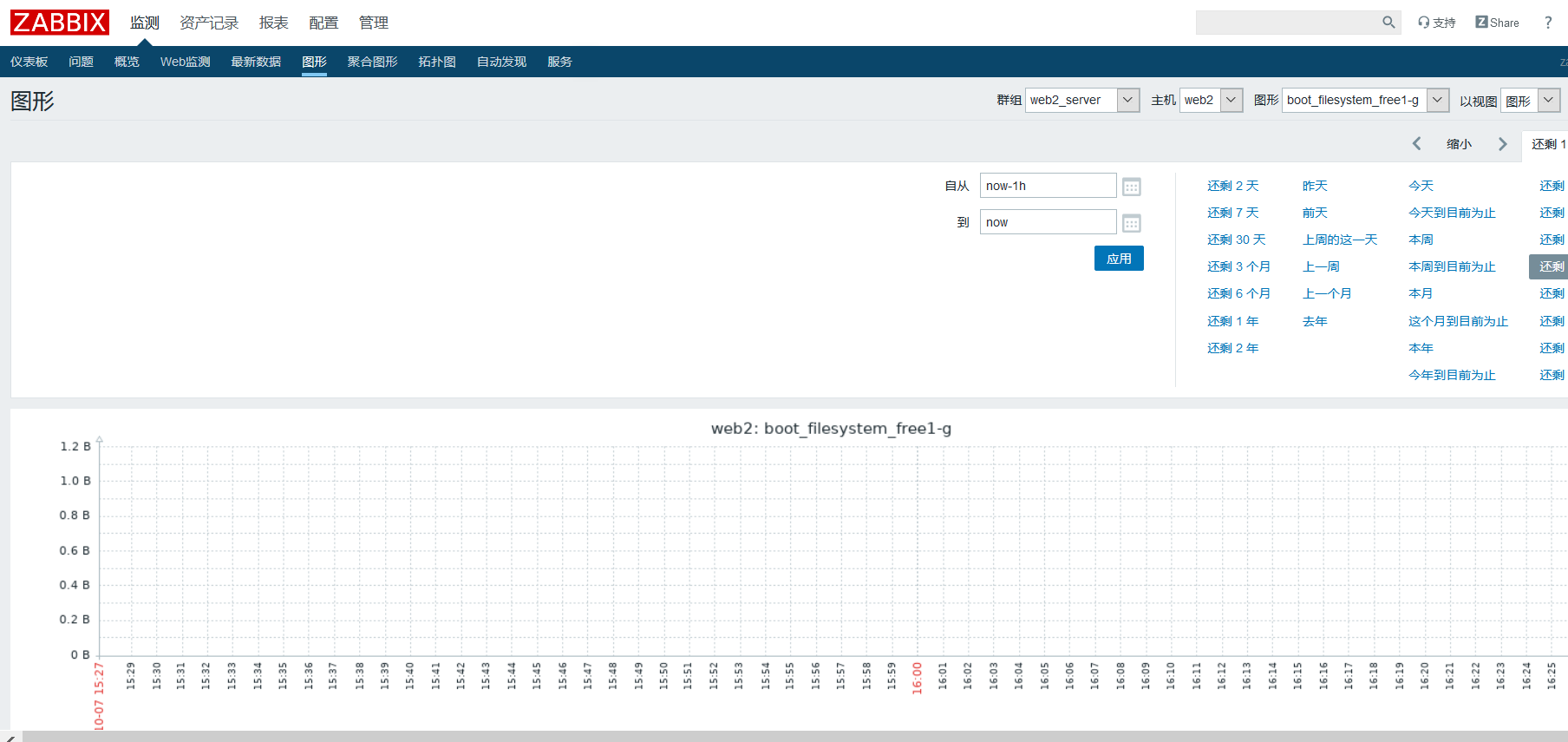
Task: Click the 应用 apply button
Action: (x=1119, y=259)
